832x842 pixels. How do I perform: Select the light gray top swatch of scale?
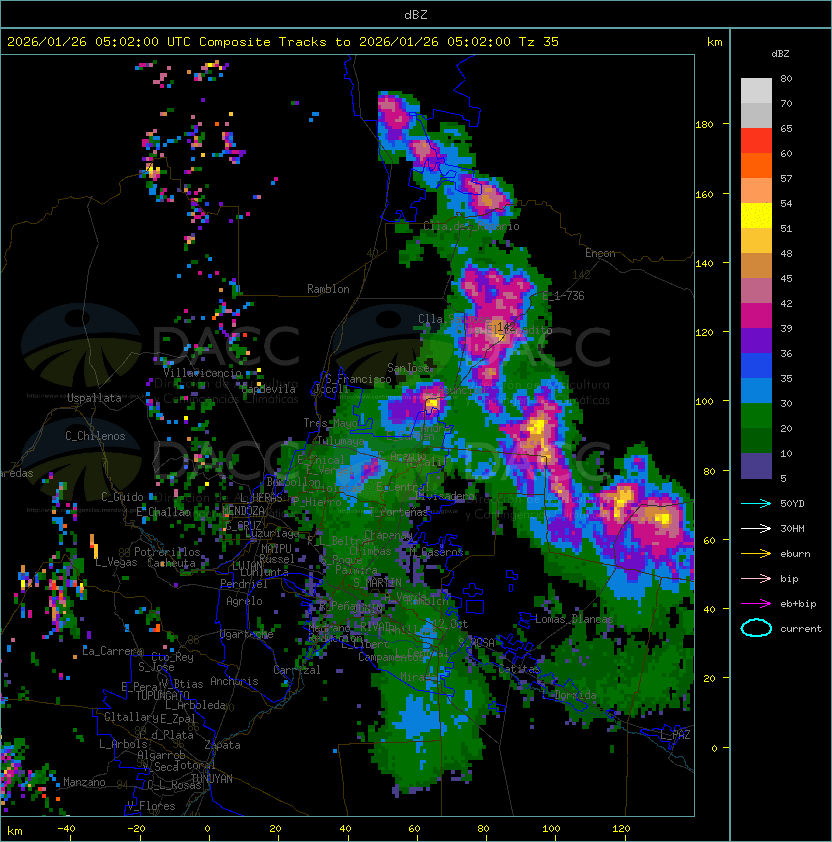click(x=756, y=91)
